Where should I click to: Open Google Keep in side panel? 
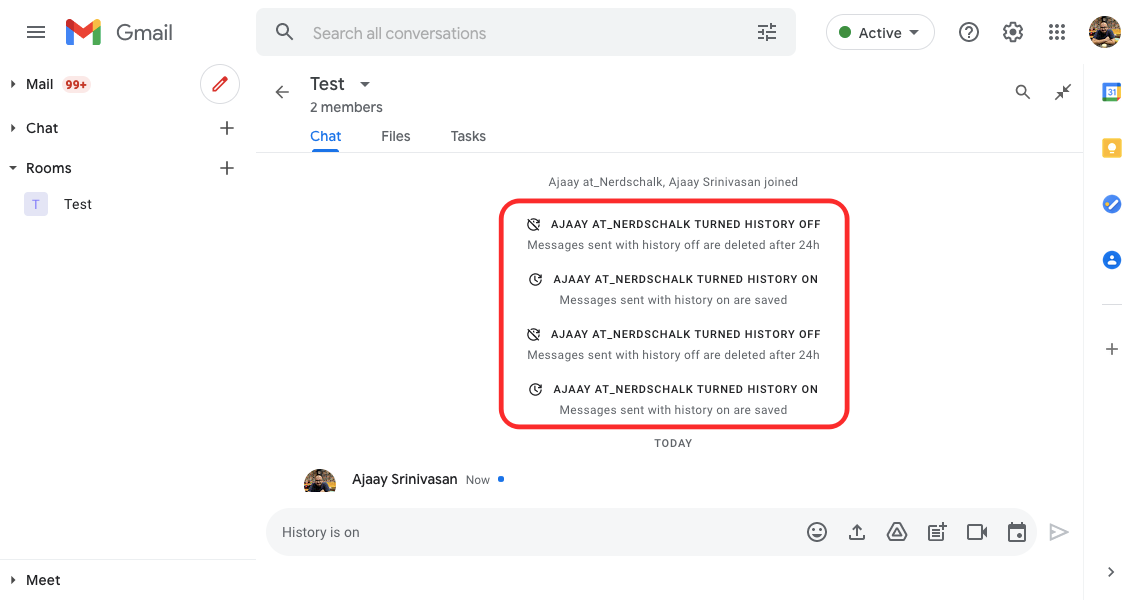point(1111,148)
